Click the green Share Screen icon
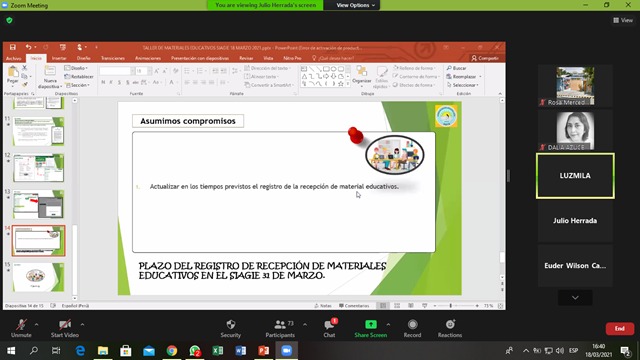The height and width of the screenshot is (360, 640). (371, 324)
